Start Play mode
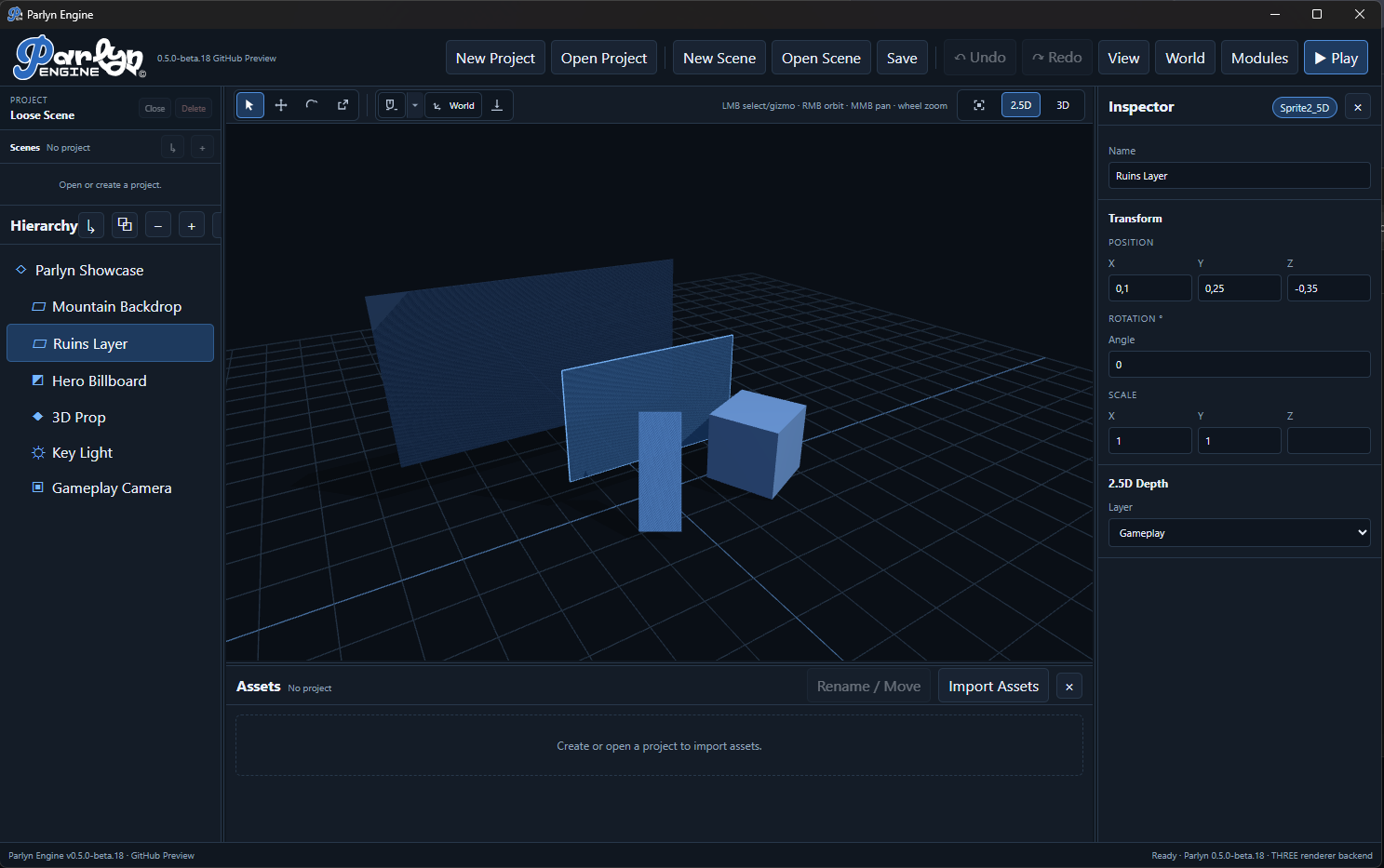The width and height of the screenshot is (1384, 868). coord(1336,58)
